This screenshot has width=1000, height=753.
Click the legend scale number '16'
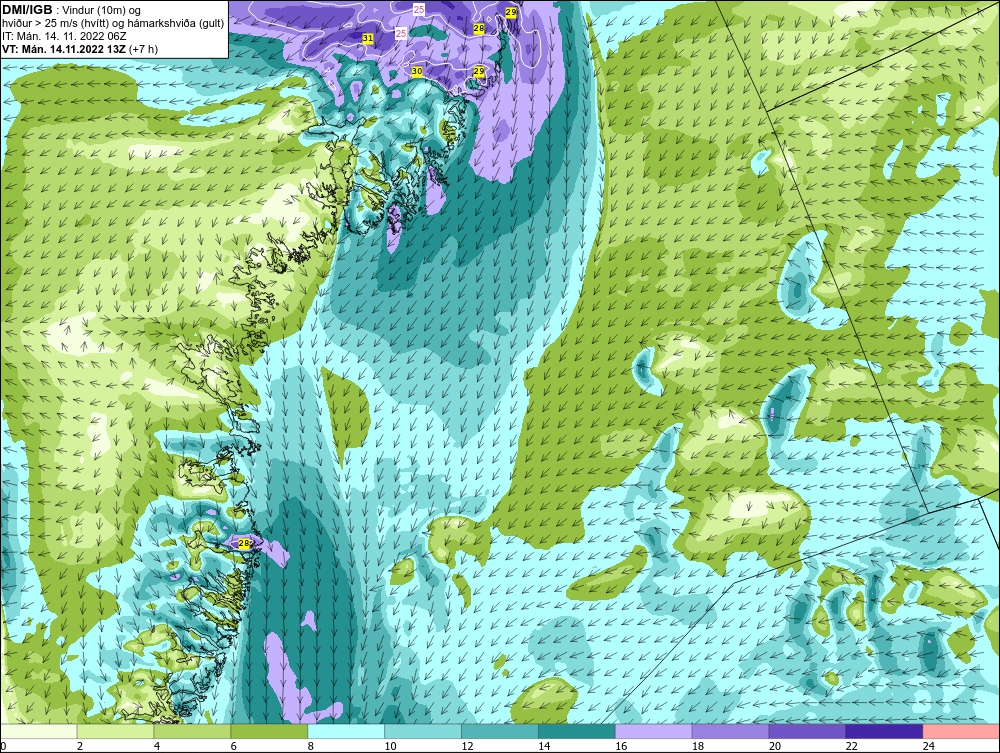click(x=621, y=746)
